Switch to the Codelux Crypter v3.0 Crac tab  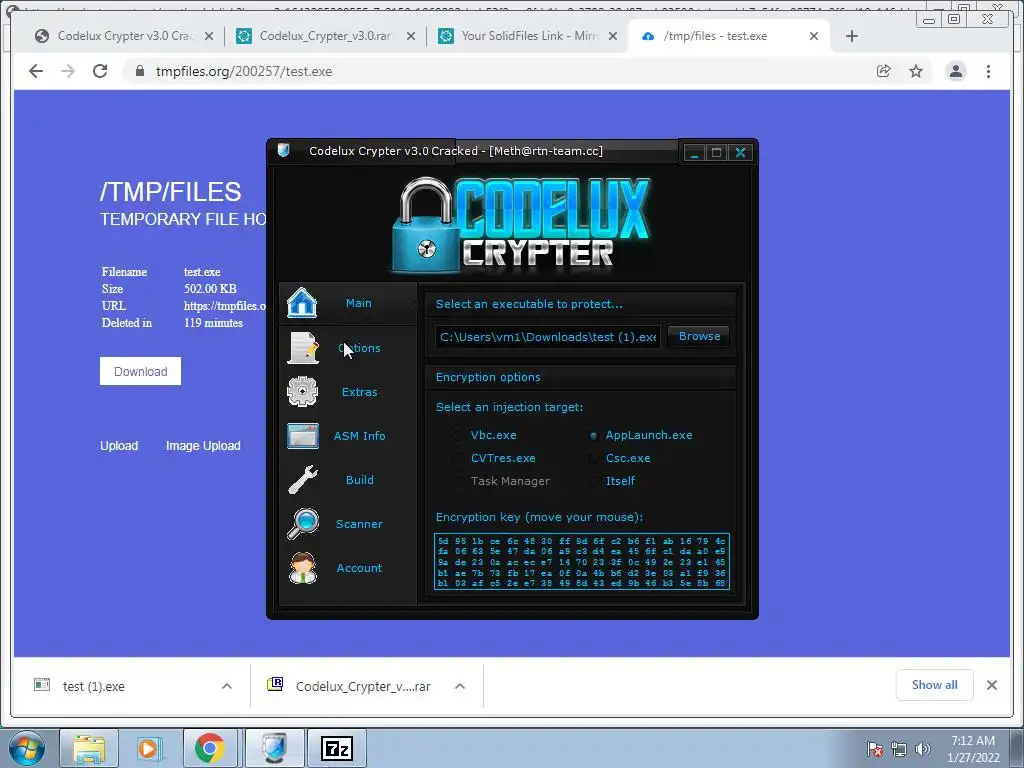pos(124,36)
